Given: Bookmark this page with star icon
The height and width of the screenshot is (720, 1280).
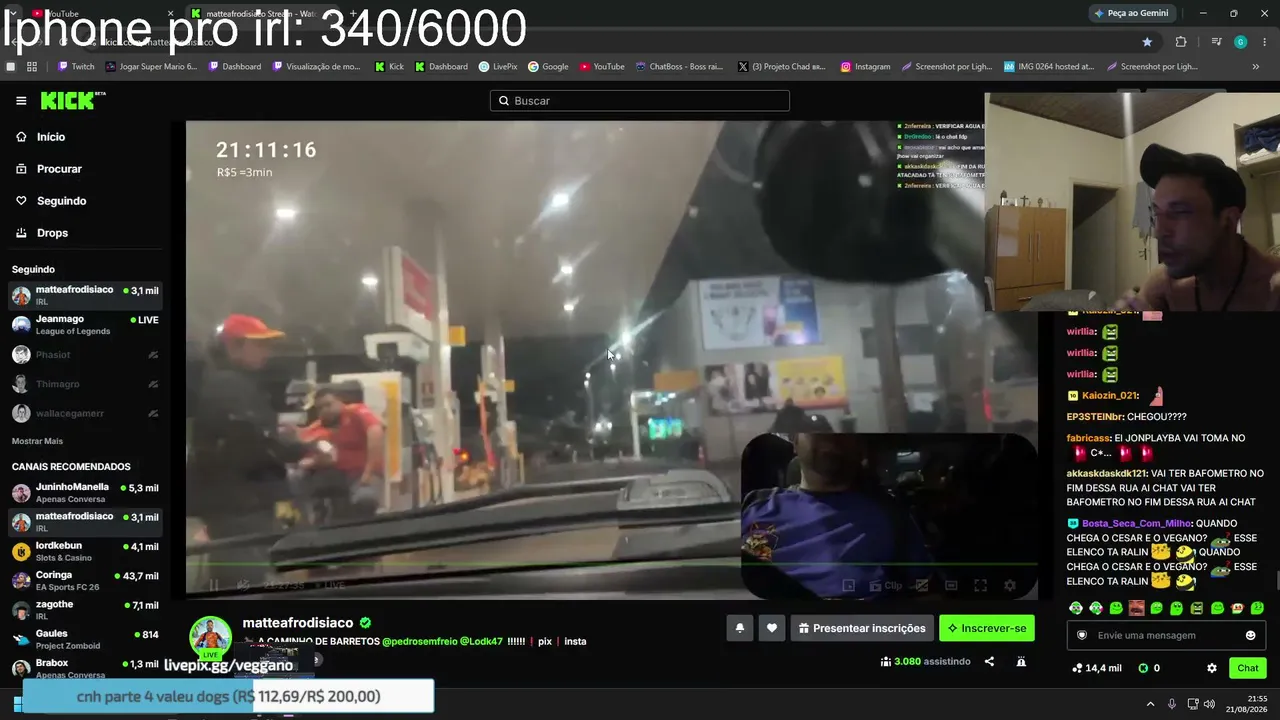Looking at the screenshot, I should (x=1147, y=42).
